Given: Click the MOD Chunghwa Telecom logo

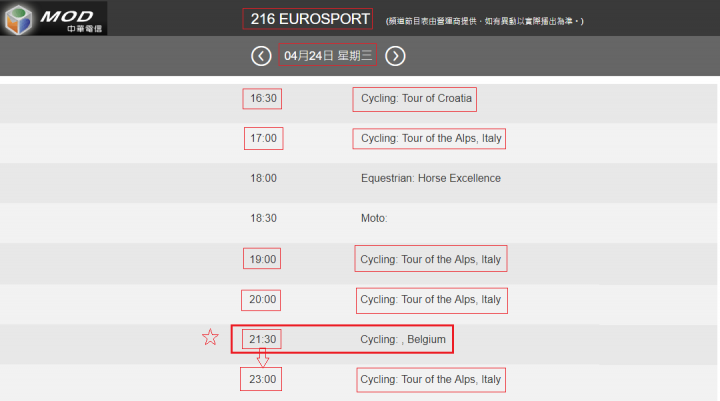Looking at the screenshot, I should (54, 18).
